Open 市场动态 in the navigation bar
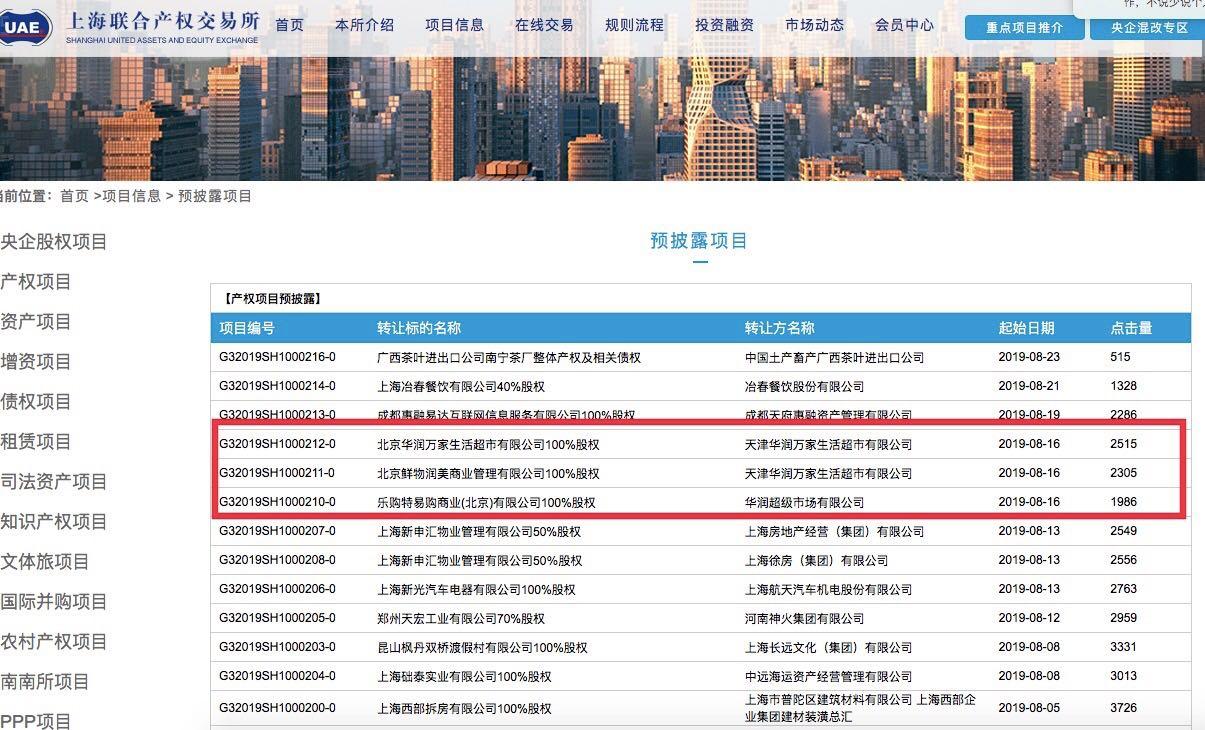This screenshot has width=1205, height=730. (x=814, y=25)
